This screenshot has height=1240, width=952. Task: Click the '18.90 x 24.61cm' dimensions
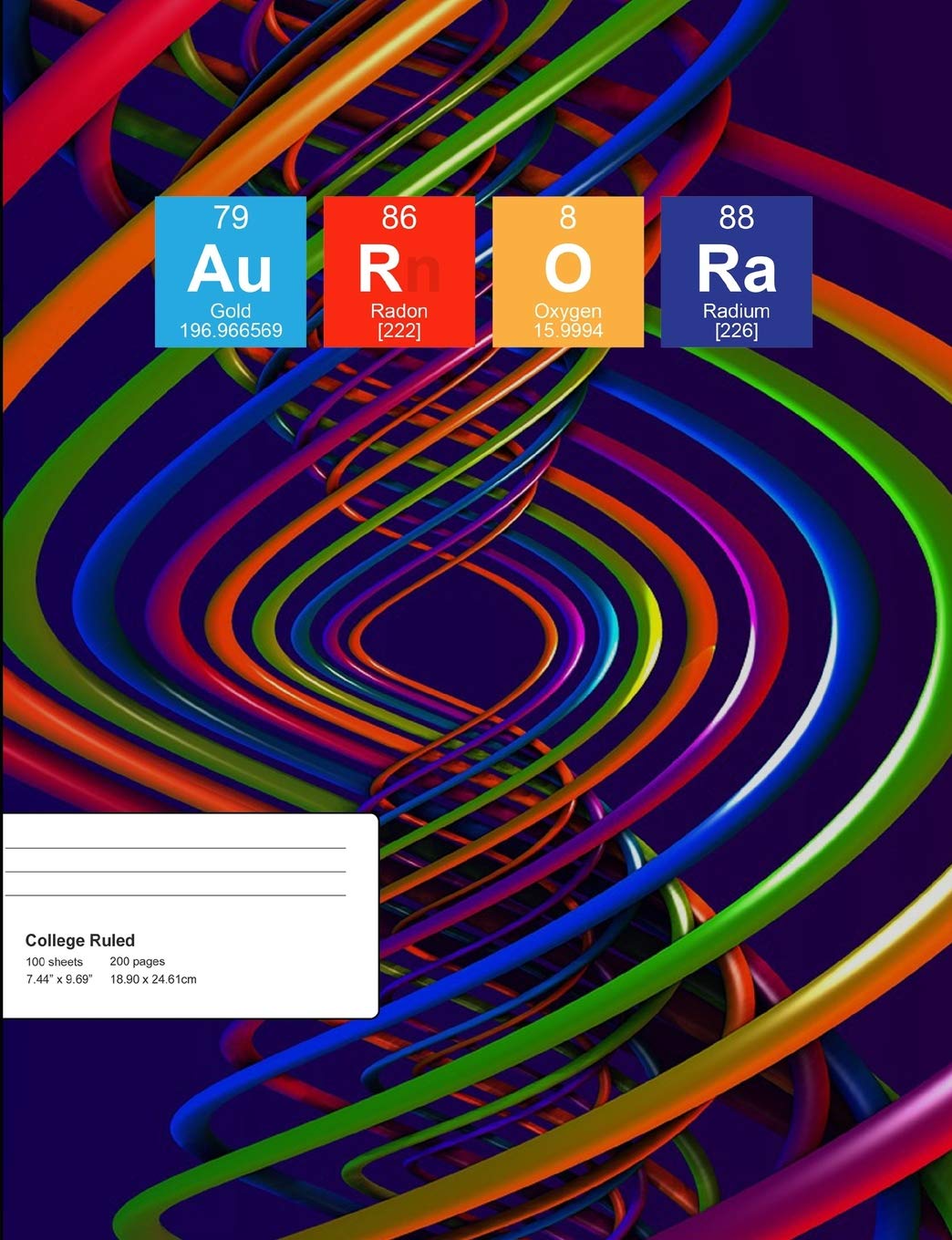click(x=153, y=979)
